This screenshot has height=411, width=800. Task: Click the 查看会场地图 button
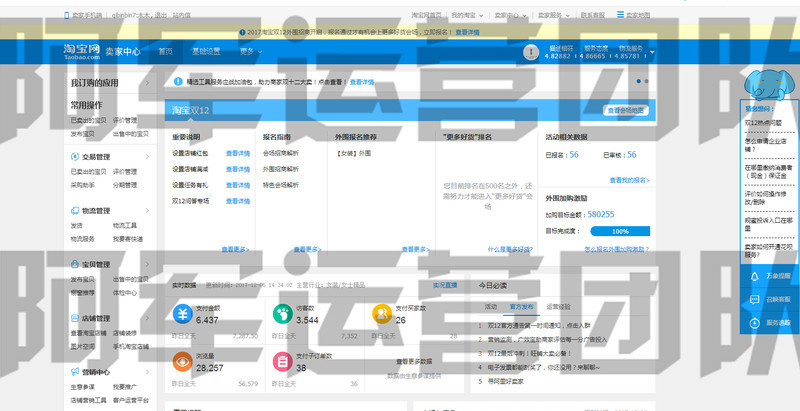626,110
